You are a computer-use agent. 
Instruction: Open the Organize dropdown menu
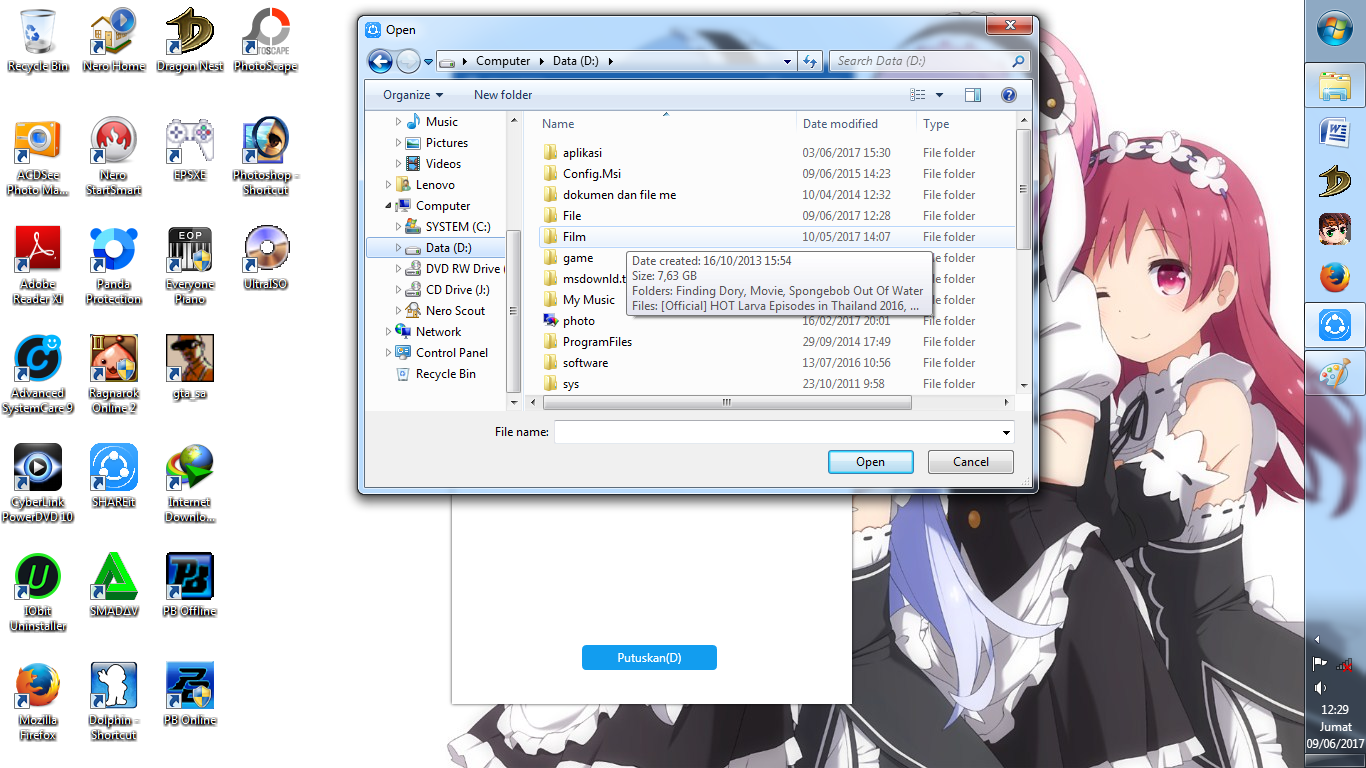click(x=413, y=95)
